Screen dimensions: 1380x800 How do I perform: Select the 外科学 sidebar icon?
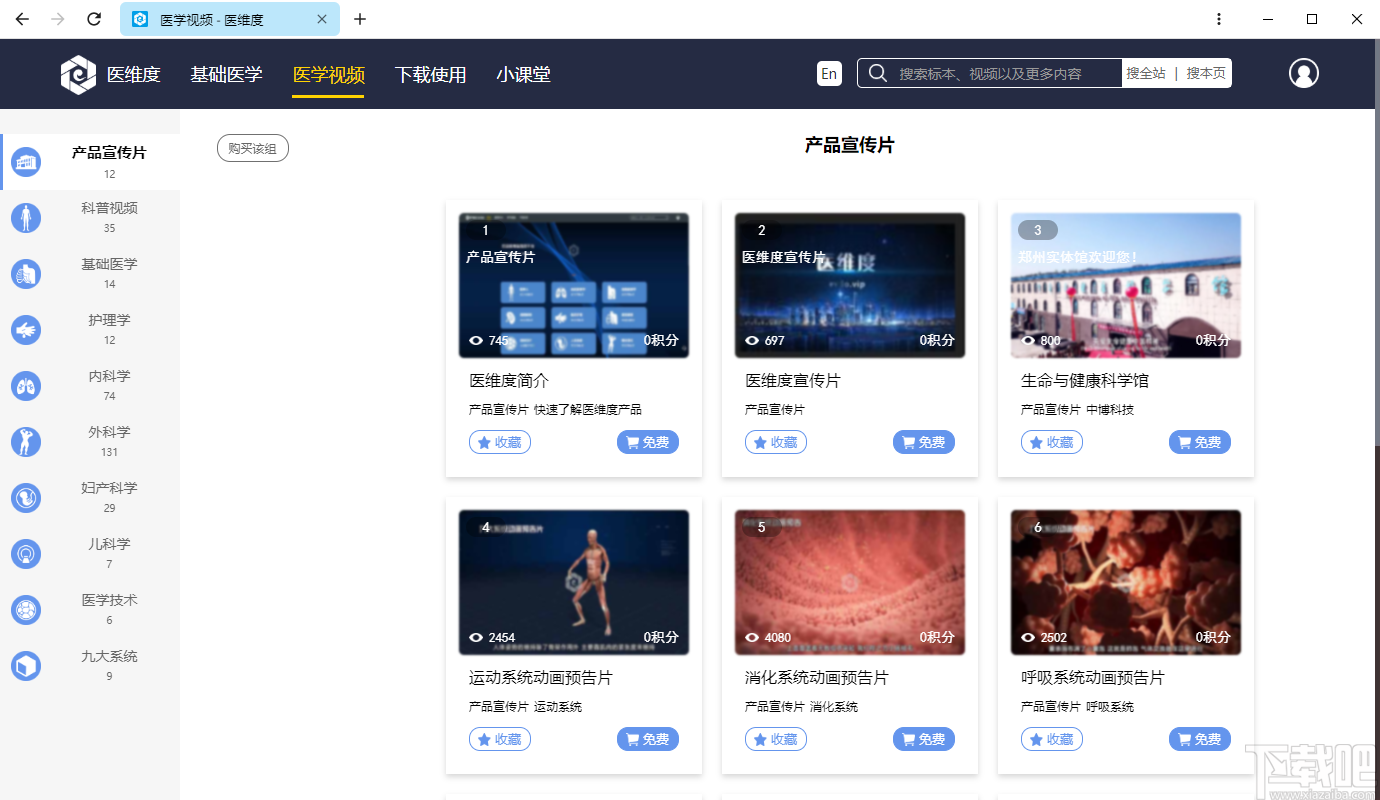[x=26, y=441]
